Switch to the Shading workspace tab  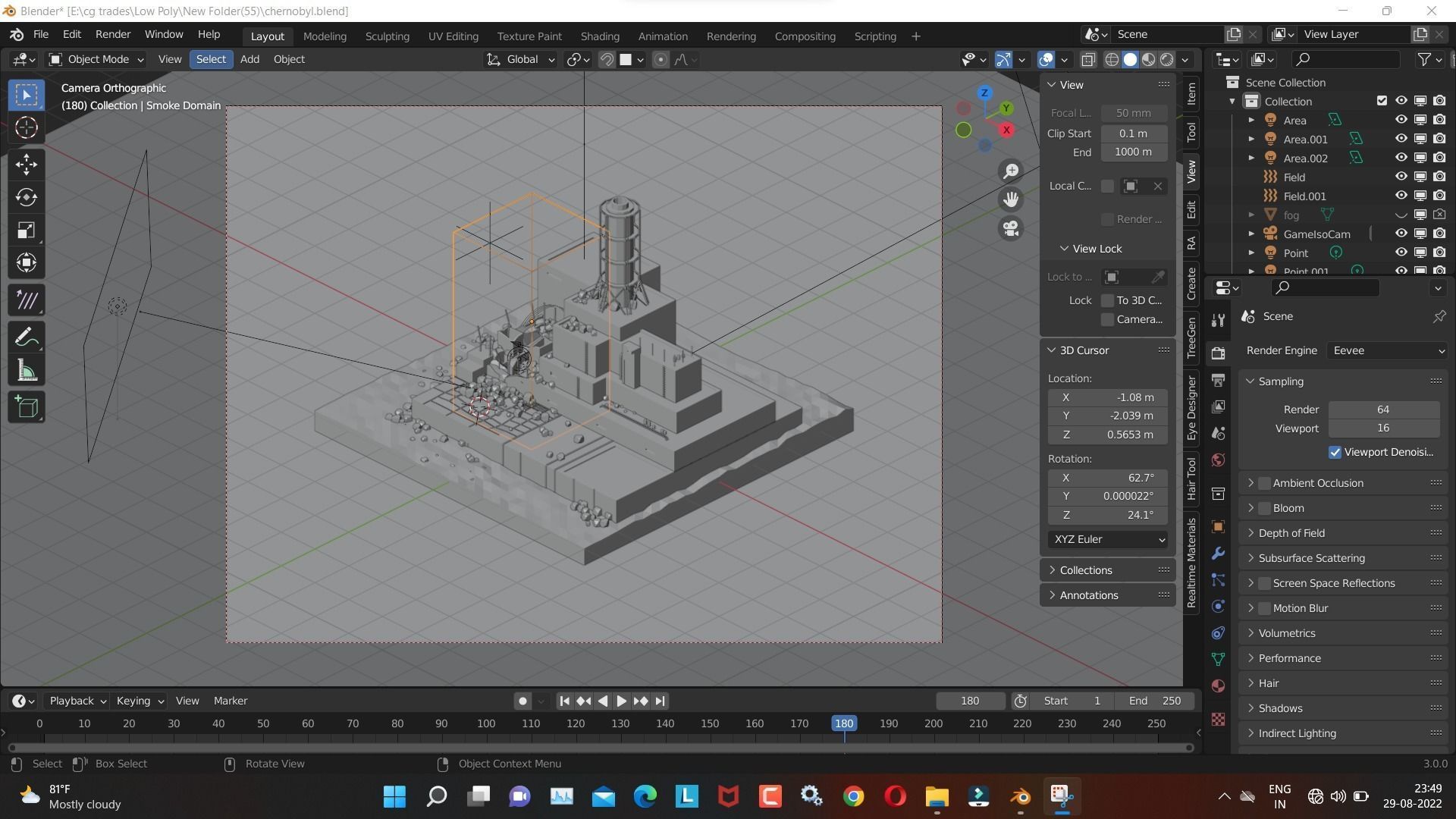tap(600, 36)
